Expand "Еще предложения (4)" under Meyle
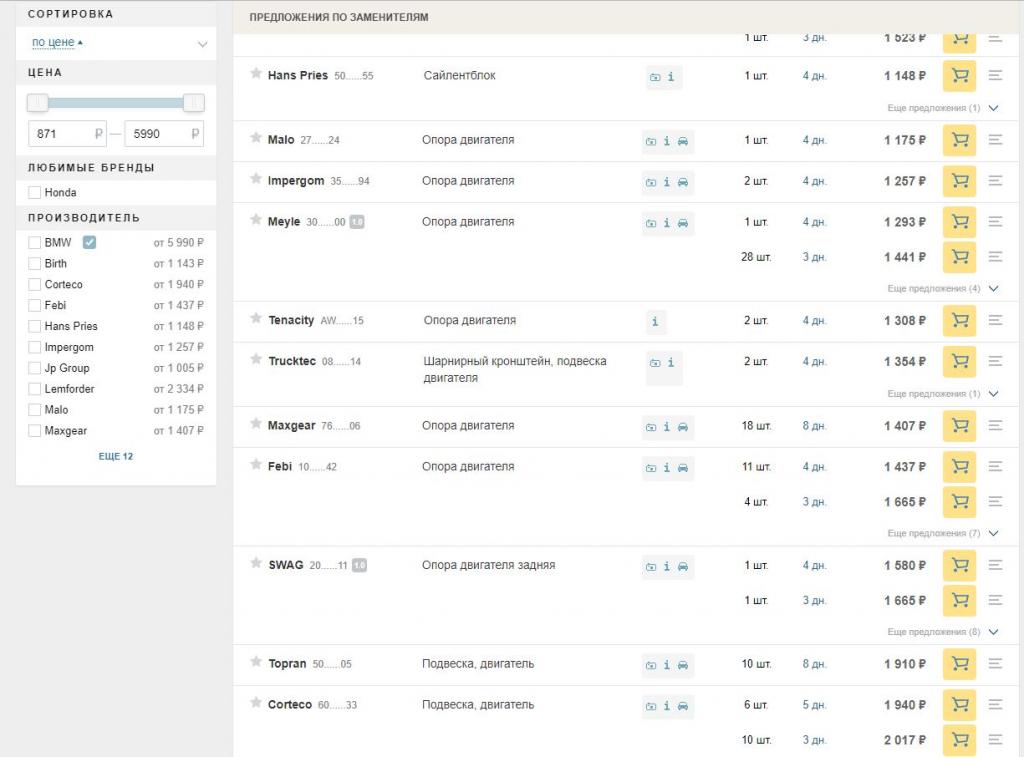The width and height of the screenshot is (1024, 757). [x=942, y=288]
